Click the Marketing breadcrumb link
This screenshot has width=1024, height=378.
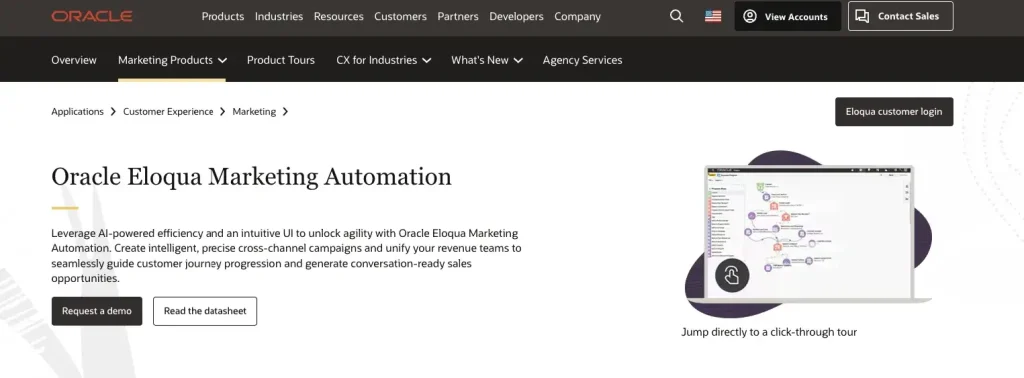[x=254, y=112]
